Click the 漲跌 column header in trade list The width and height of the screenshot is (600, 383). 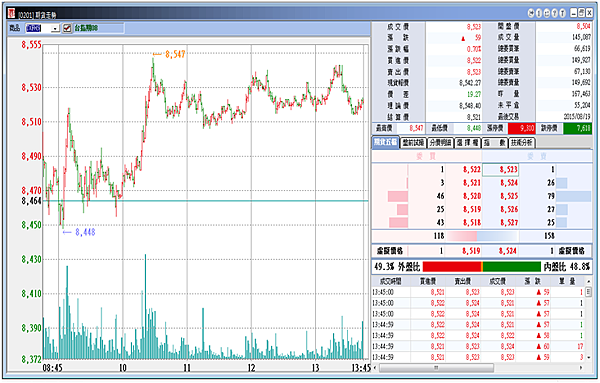point(533,281)
